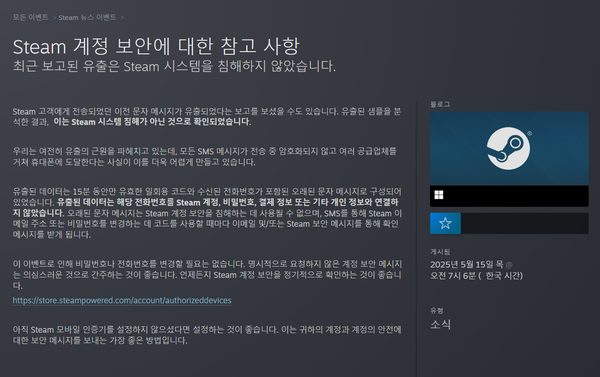Click the 'Steam 계정 보안에 대한 참고 사항' title
Viewport: 600px width, 377px height.
tap(156, 47)
